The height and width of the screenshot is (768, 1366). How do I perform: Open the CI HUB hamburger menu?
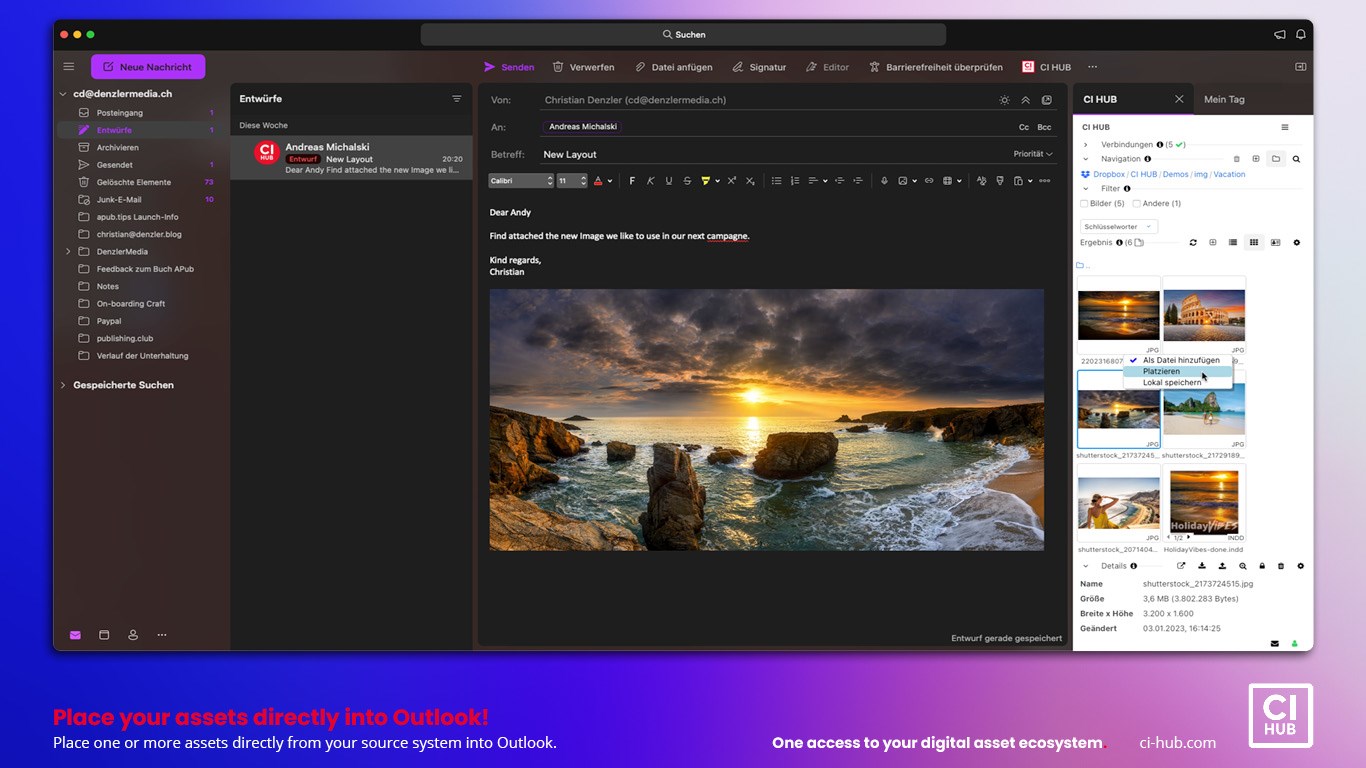[1285, 127]
